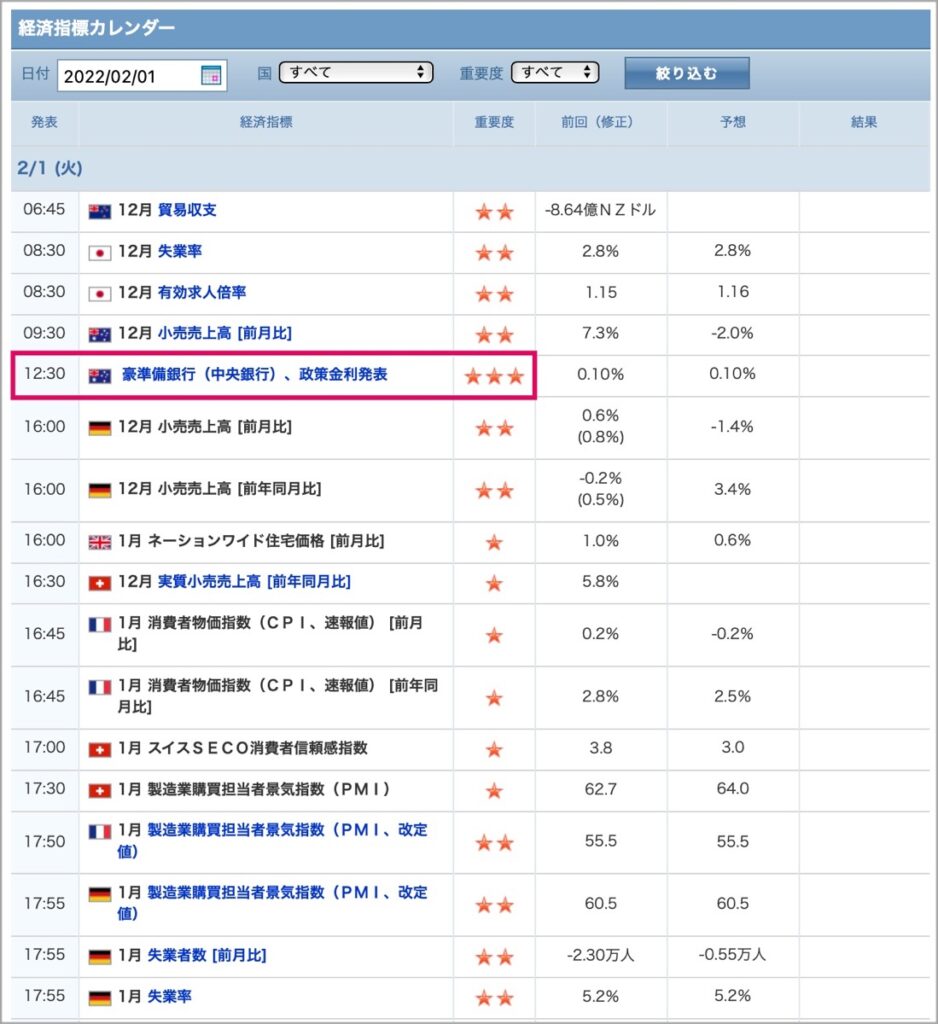Click the 1月 スイスSECO消費者信頼感指数 text
Viewport: 938px width, 1024px height.
tap(243, 748)
